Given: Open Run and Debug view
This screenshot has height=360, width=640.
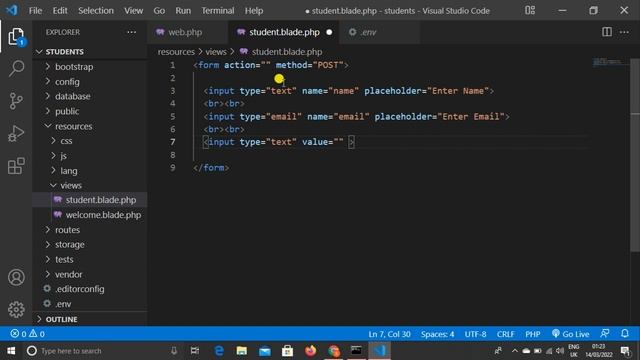Looking at the screenshot, I should [16, 133].
